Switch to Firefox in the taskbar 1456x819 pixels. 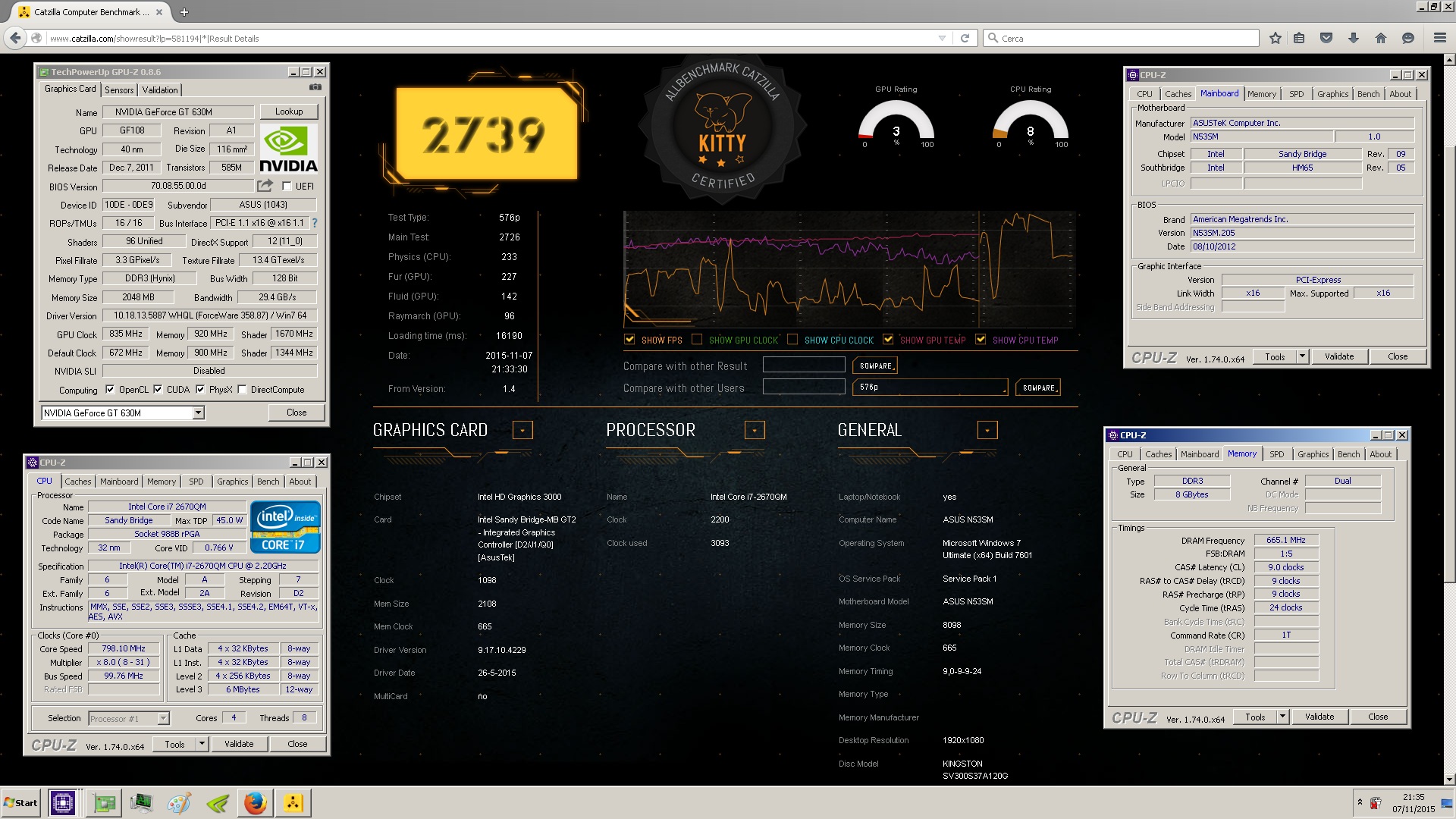coord(256,802)
